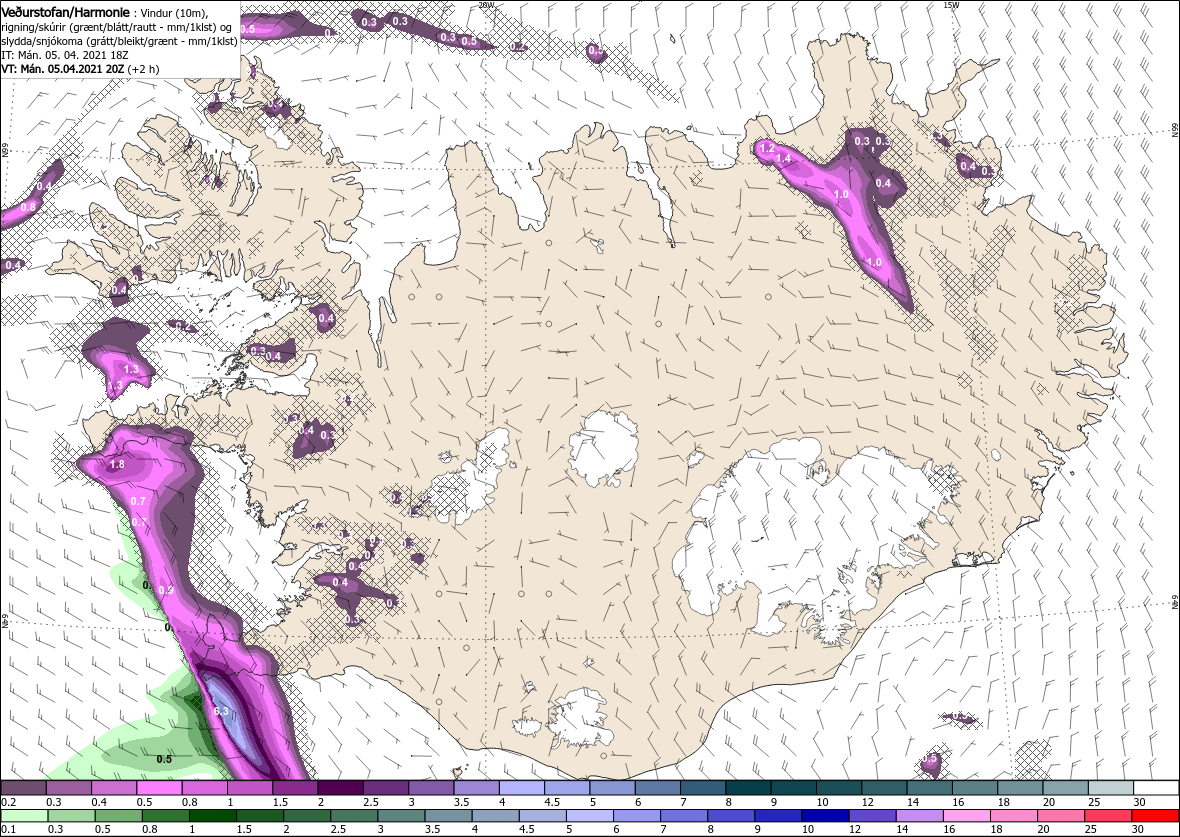Click the 'VT: Mán. 05.04.2021 20Z' valid time line
Screen dimensions: 1180x837
pos(81,68)
